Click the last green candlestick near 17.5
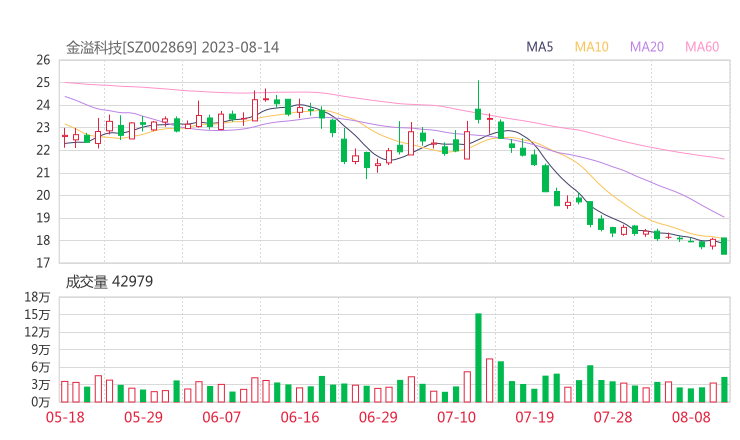The height and width of the screenshot is (440, 740). [724, 246]
